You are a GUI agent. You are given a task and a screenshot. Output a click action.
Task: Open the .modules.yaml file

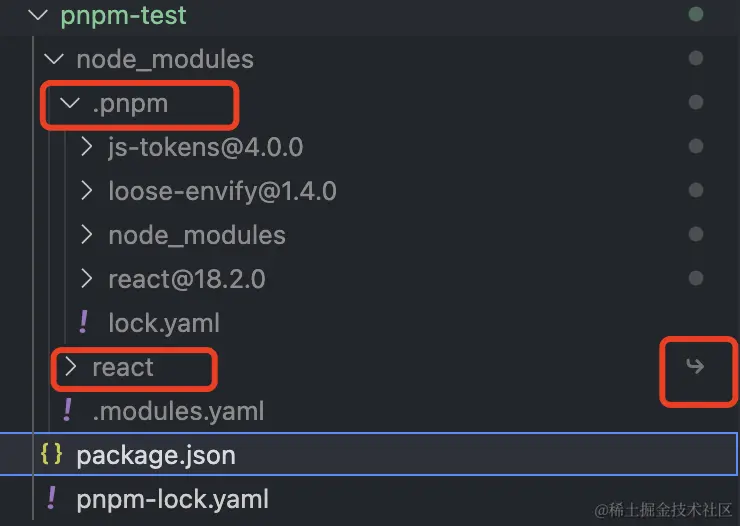point(178,411)
